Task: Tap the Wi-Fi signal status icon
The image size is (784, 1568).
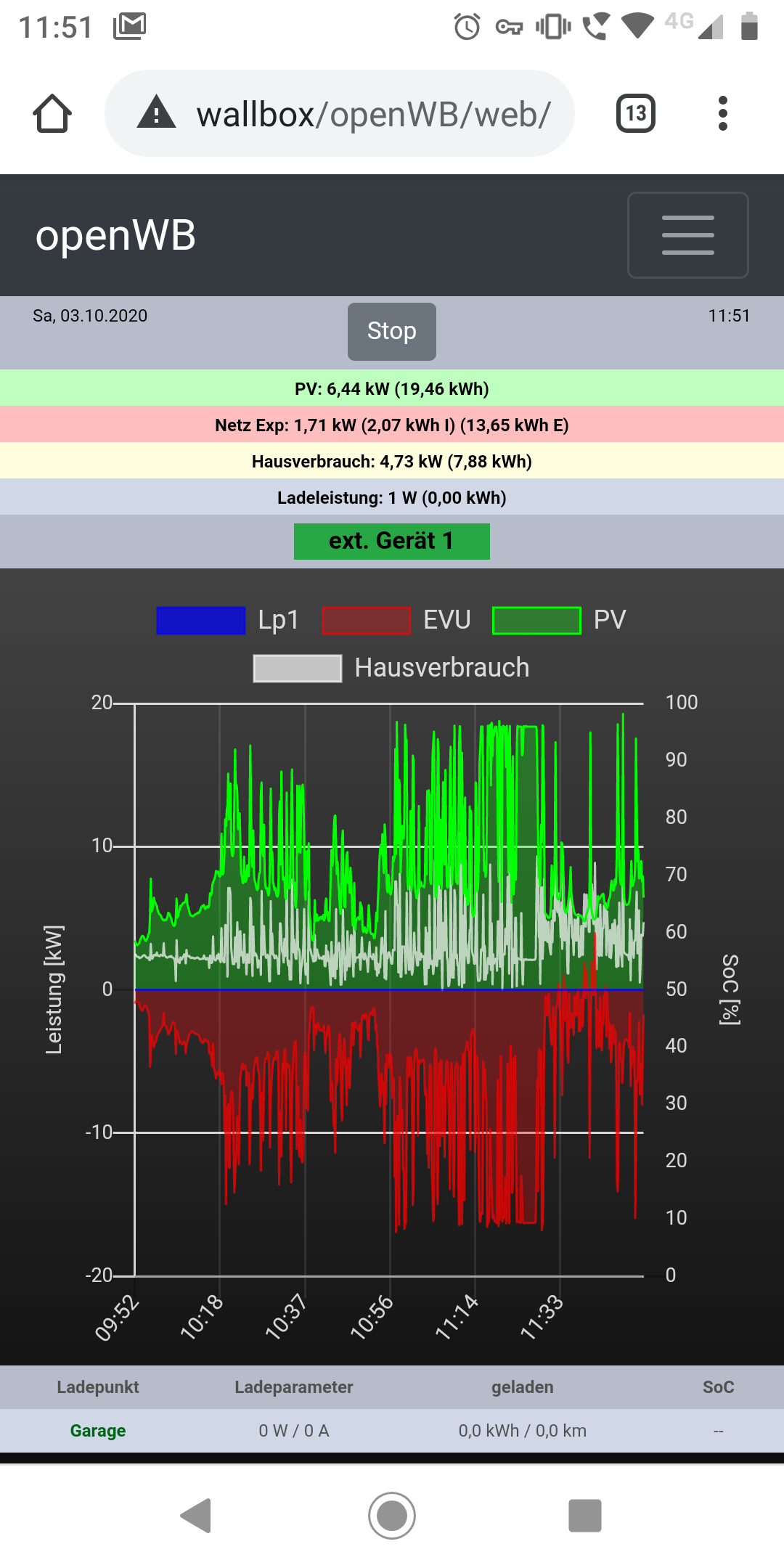Action: point(638,27)
